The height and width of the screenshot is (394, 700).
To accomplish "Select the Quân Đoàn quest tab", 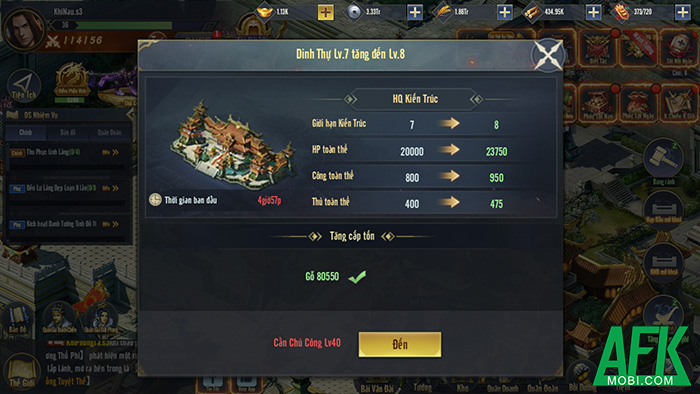I will coord(109,133).
